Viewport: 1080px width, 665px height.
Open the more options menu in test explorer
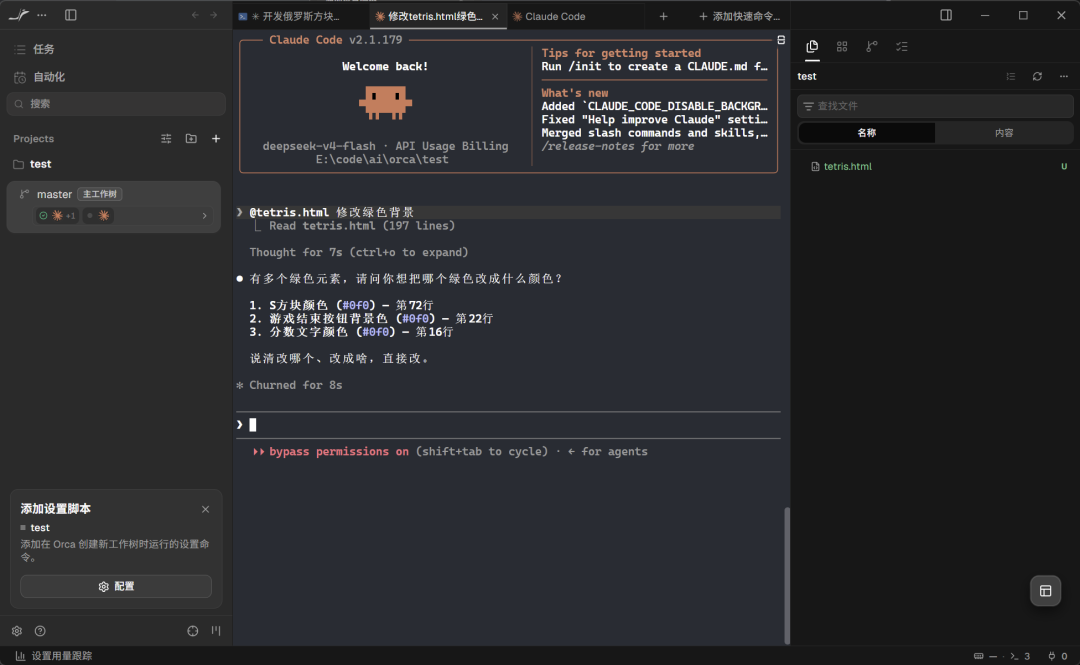(x=1063, y=76)
